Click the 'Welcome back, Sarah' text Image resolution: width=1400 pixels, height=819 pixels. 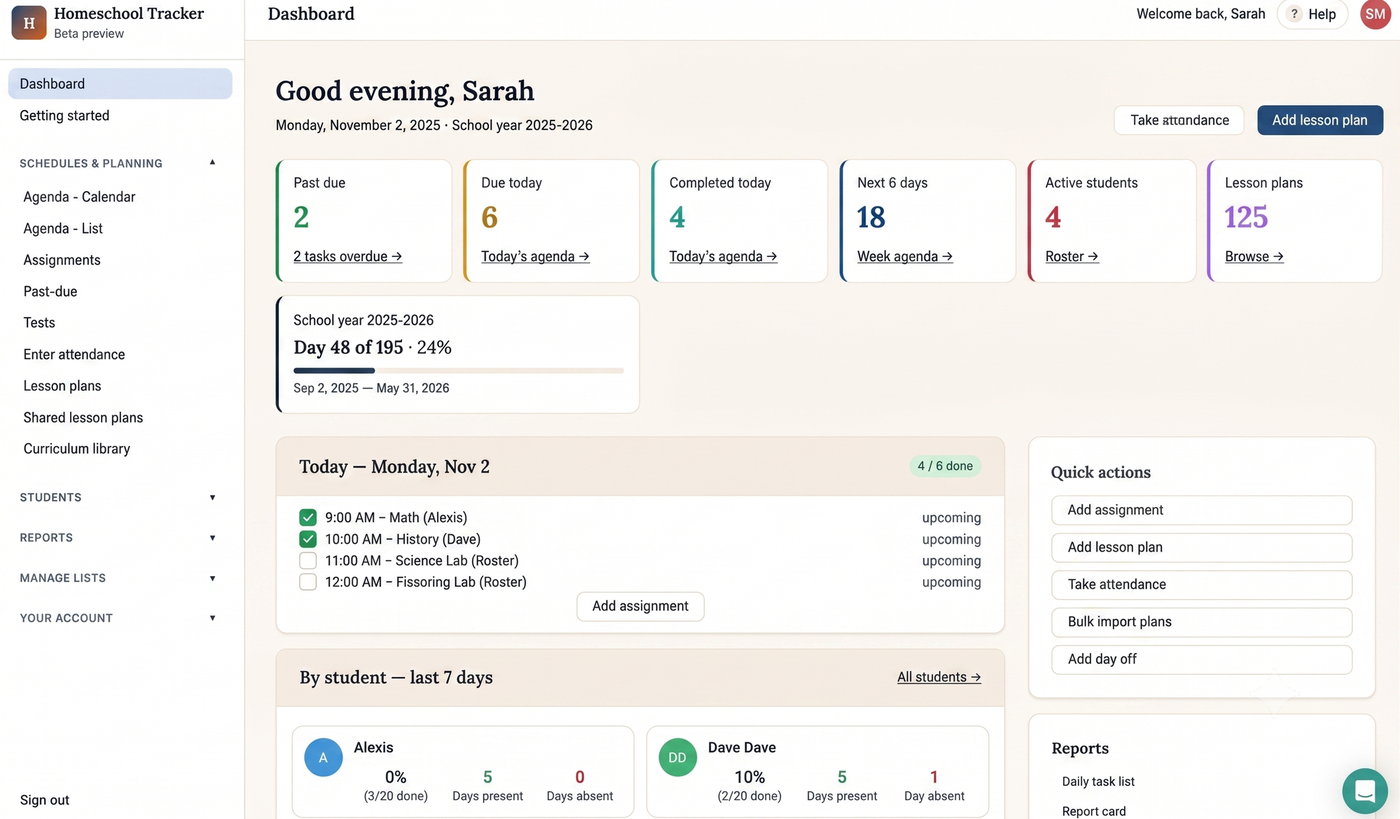click(1201, 14)
